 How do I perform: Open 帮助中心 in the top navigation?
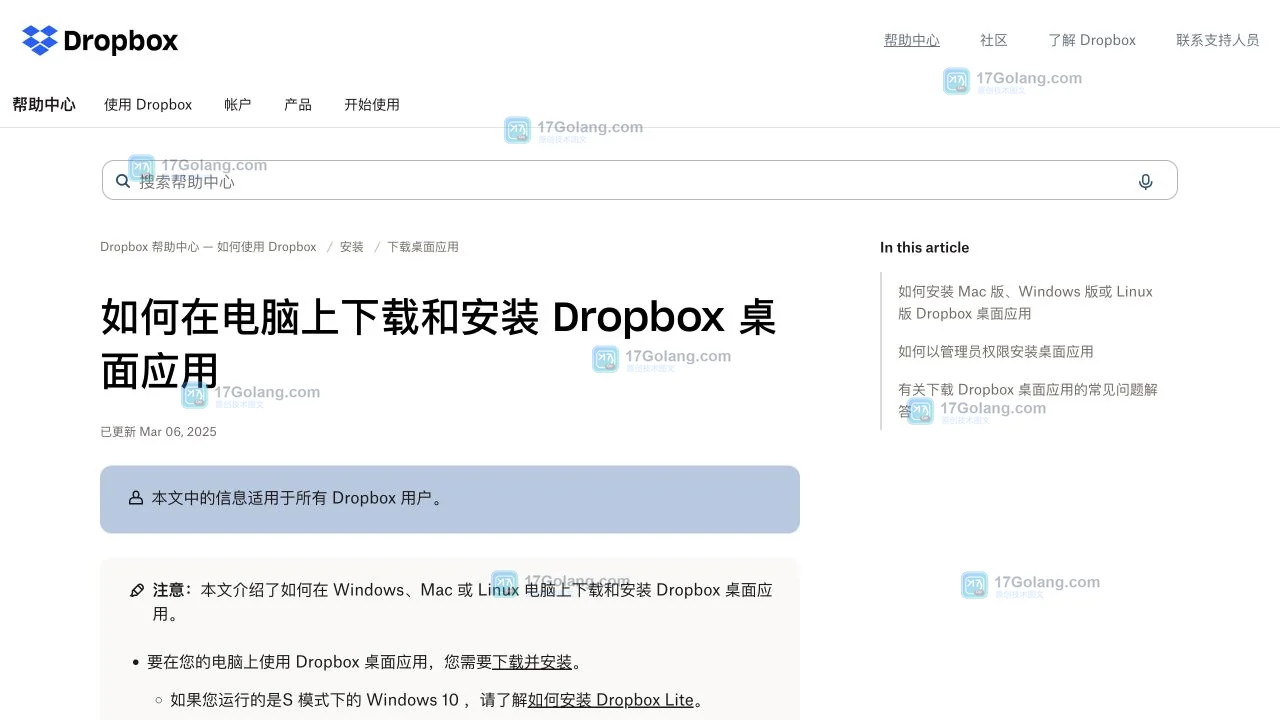[x=912, y=40]
